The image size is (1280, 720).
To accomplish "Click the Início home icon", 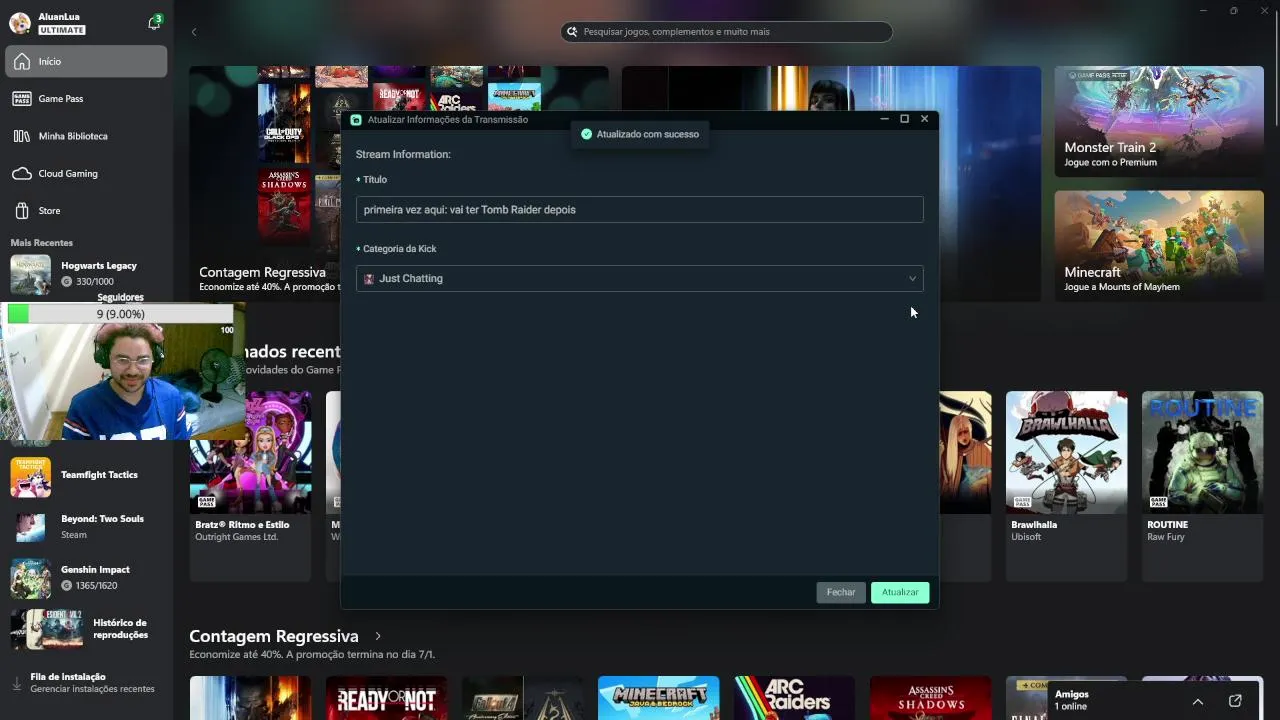I will [22, 61].
